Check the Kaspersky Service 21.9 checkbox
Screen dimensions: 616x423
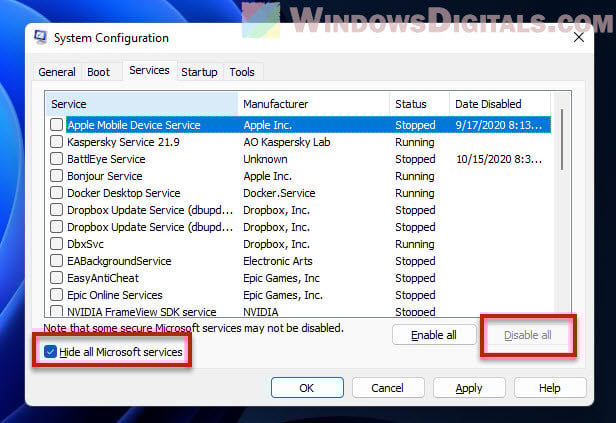57,142
